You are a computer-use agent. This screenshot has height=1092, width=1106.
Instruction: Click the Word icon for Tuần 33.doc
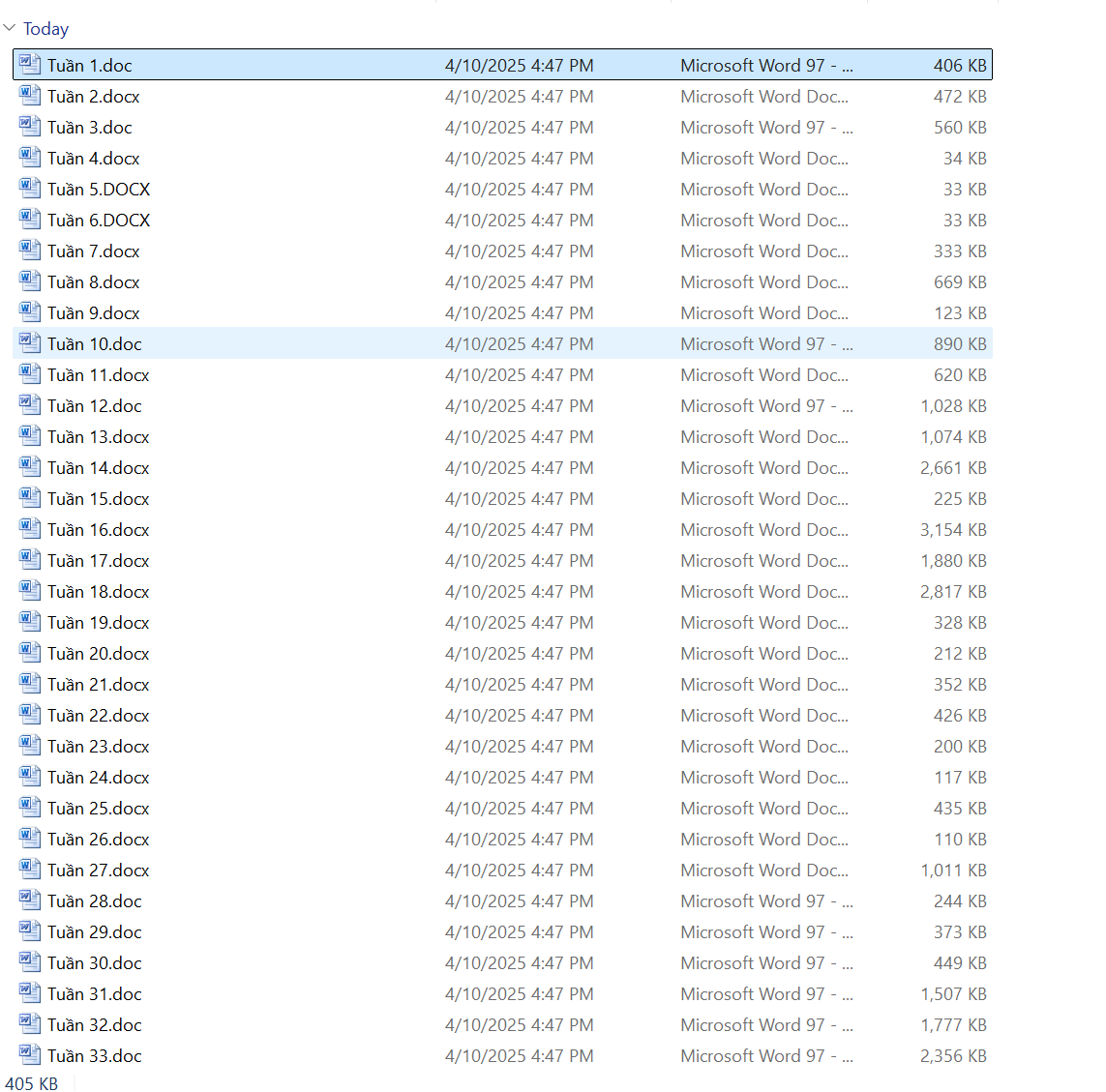pos(30,1055)
